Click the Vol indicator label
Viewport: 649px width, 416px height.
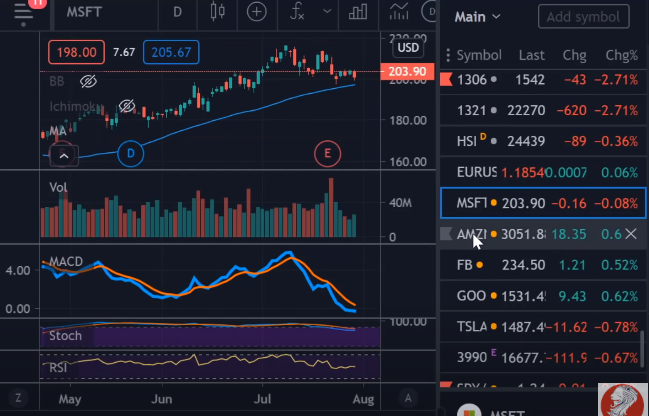coord(58,188)
